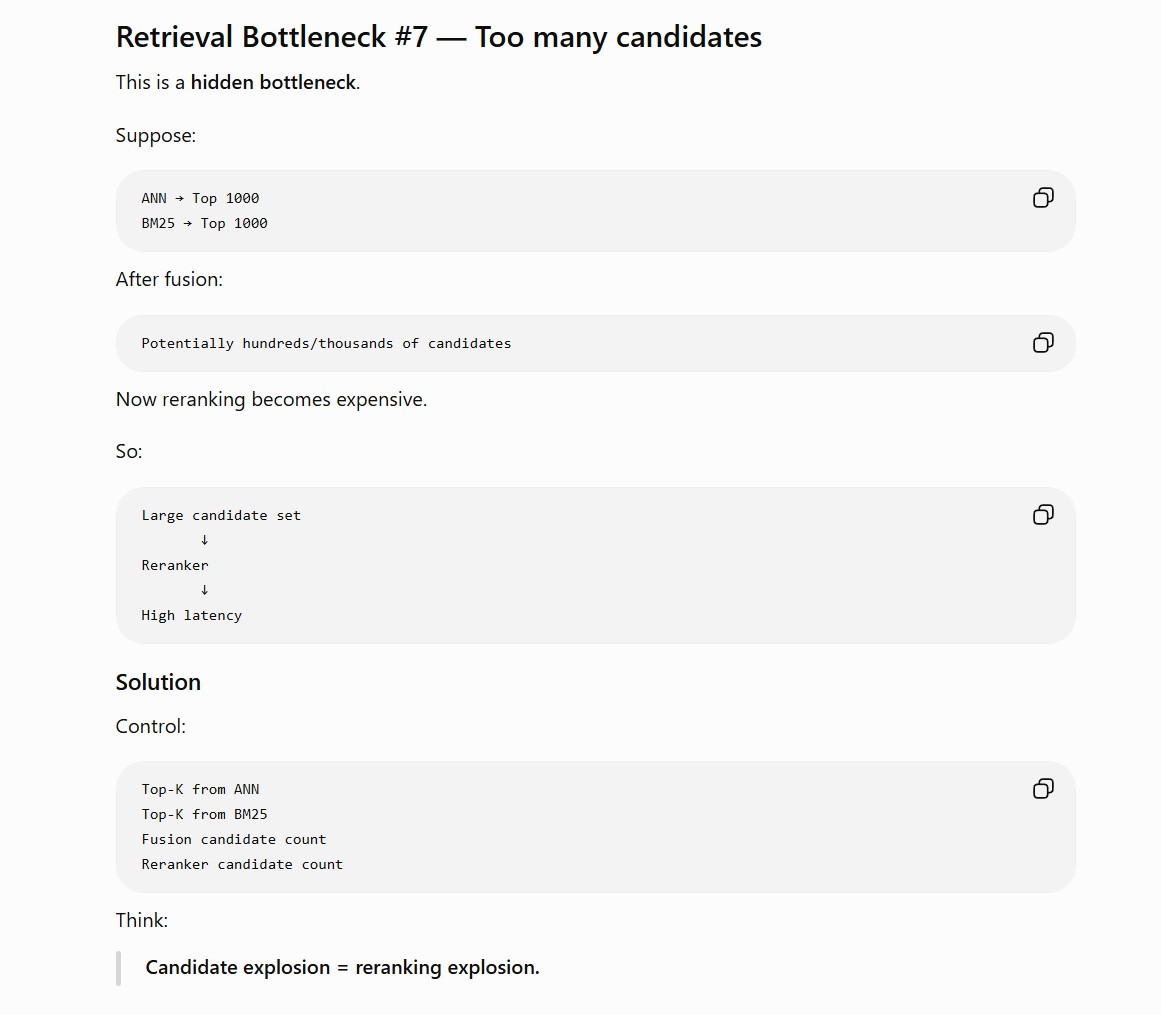
Task: Copy the Top-K from ANN control block
Action: 1043,788
